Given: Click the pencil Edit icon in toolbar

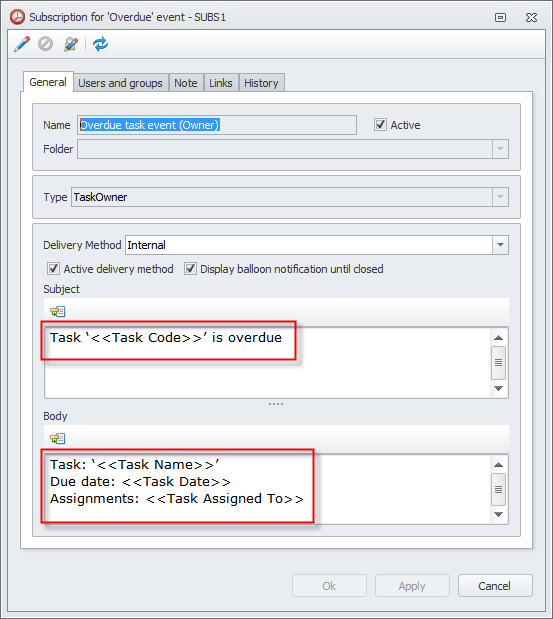Looking at the screenshot, I should point(22,44).
